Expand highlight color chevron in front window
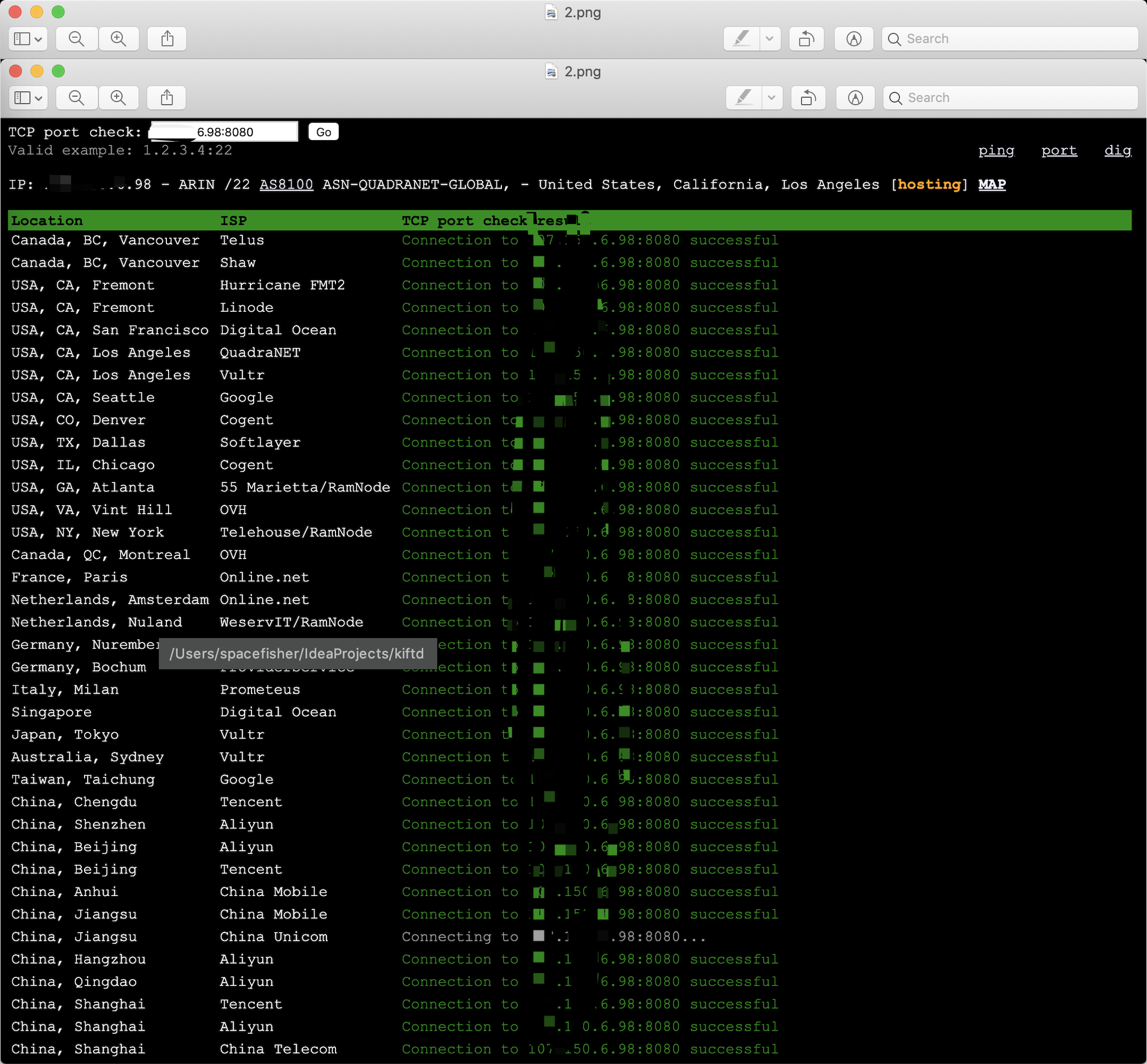The width and height of the screenshot is (1147, 1064). click(x=772, y=98)
